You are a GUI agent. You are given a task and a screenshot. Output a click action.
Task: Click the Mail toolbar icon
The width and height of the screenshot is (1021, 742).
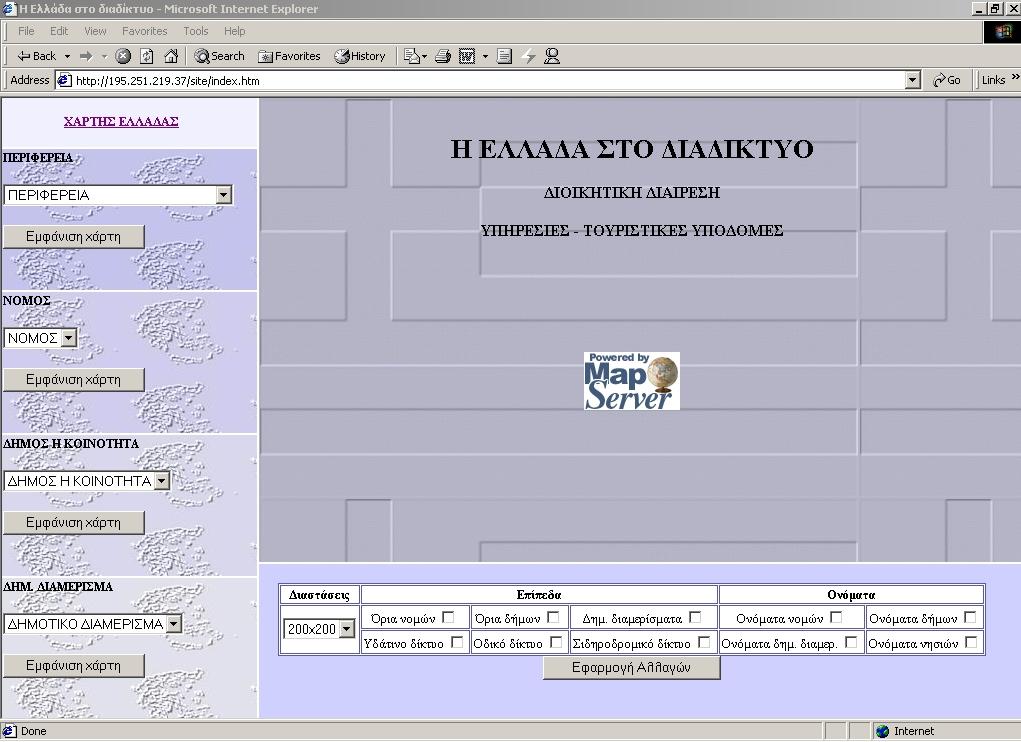414,56
